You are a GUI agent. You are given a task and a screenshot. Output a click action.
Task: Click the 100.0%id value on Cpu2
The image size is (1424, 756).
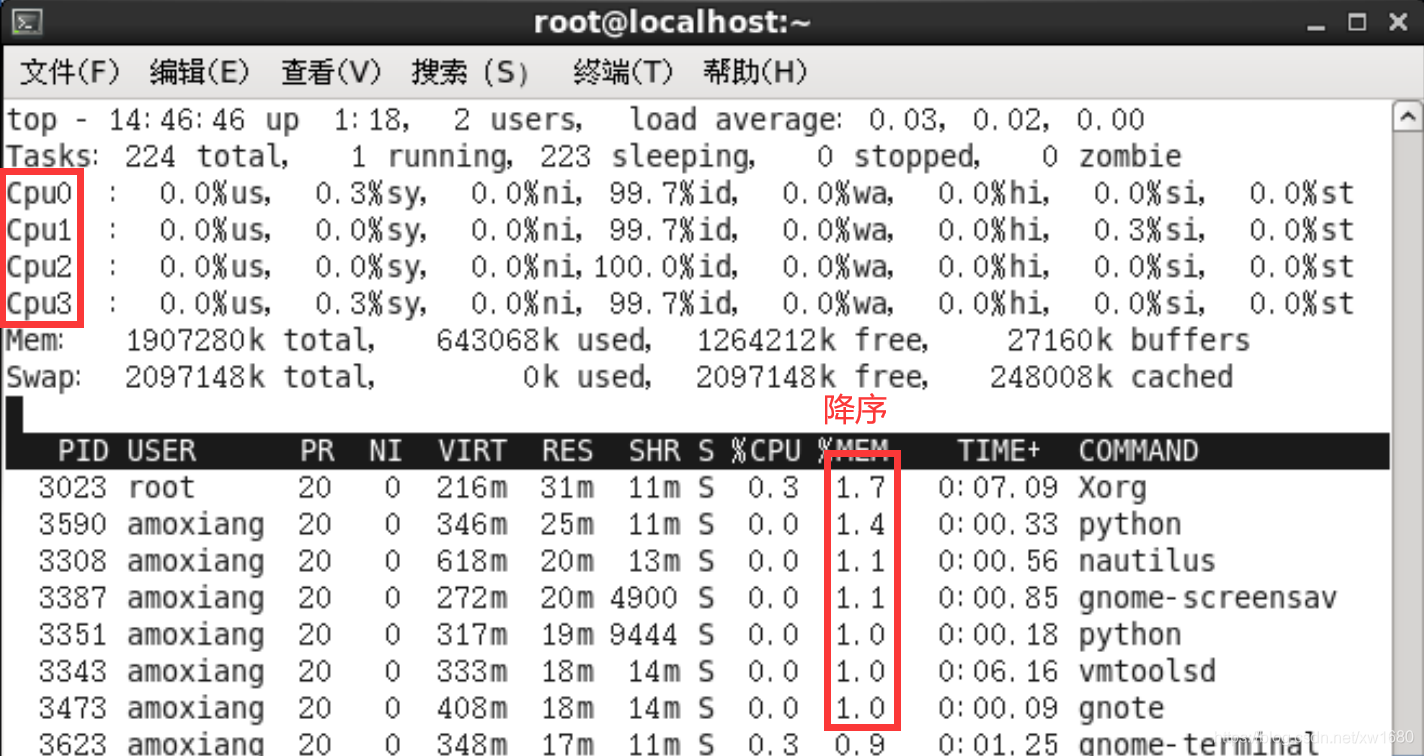coord(665,267)
